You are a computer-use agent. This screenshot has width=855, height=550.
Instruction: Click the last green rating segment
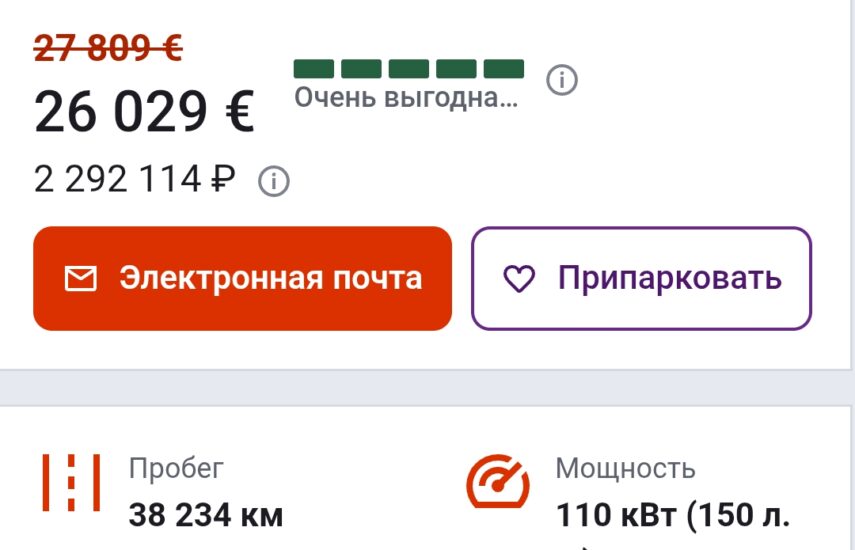click(504, 69)
